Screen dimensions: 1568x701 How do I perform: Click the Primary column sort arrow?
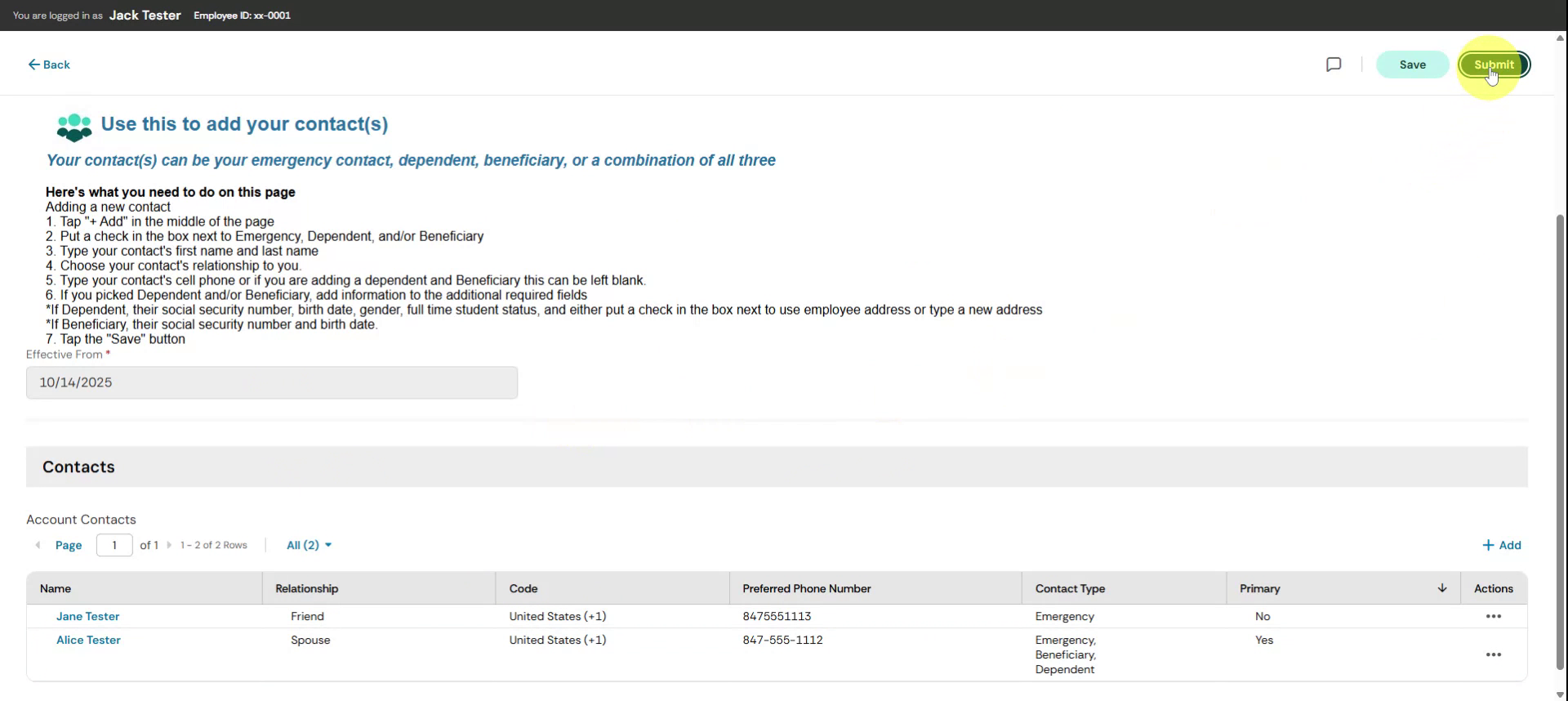pyautogui.click(x=1442, y=588)
